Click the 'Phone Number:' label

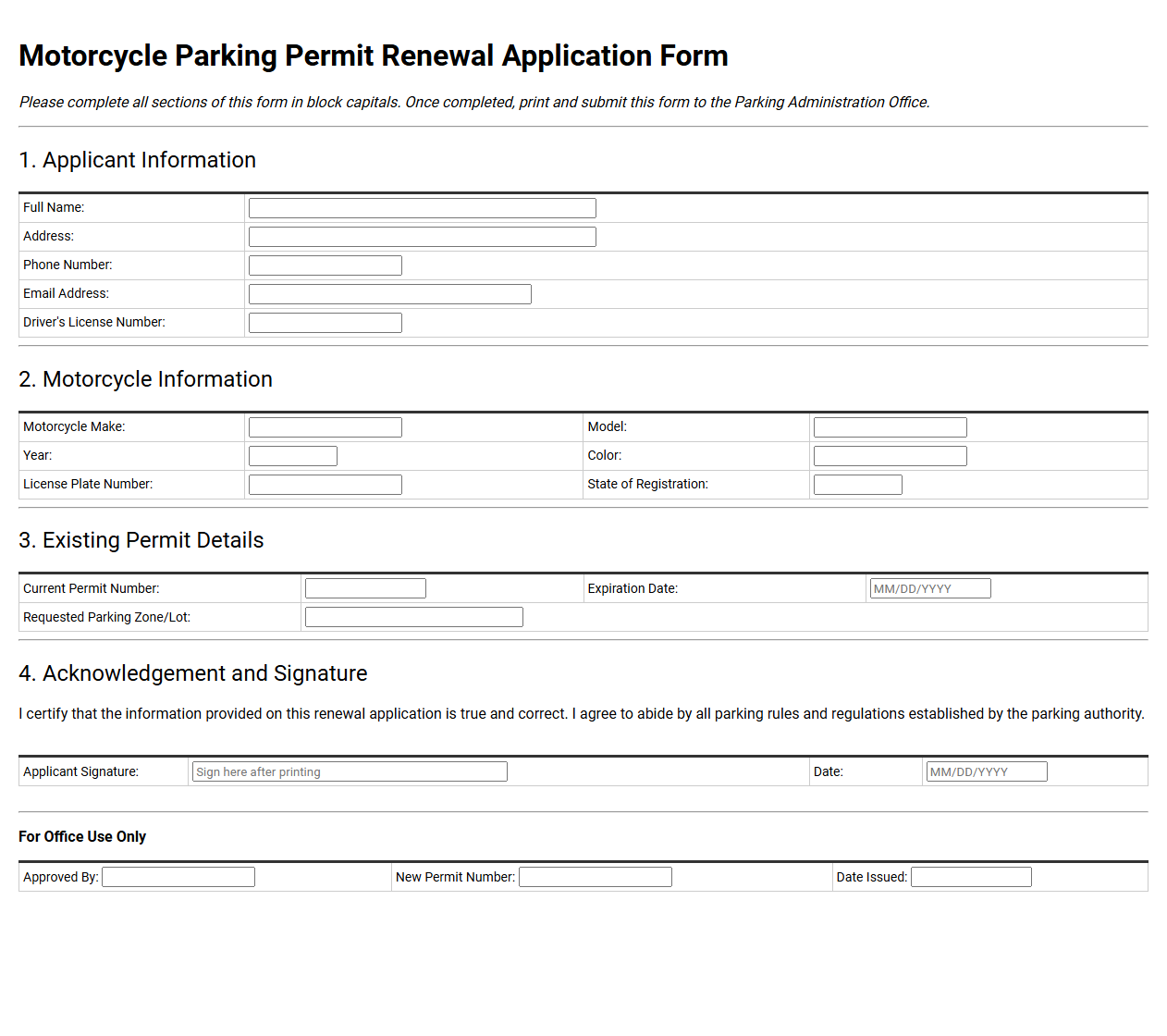(68, 265)
